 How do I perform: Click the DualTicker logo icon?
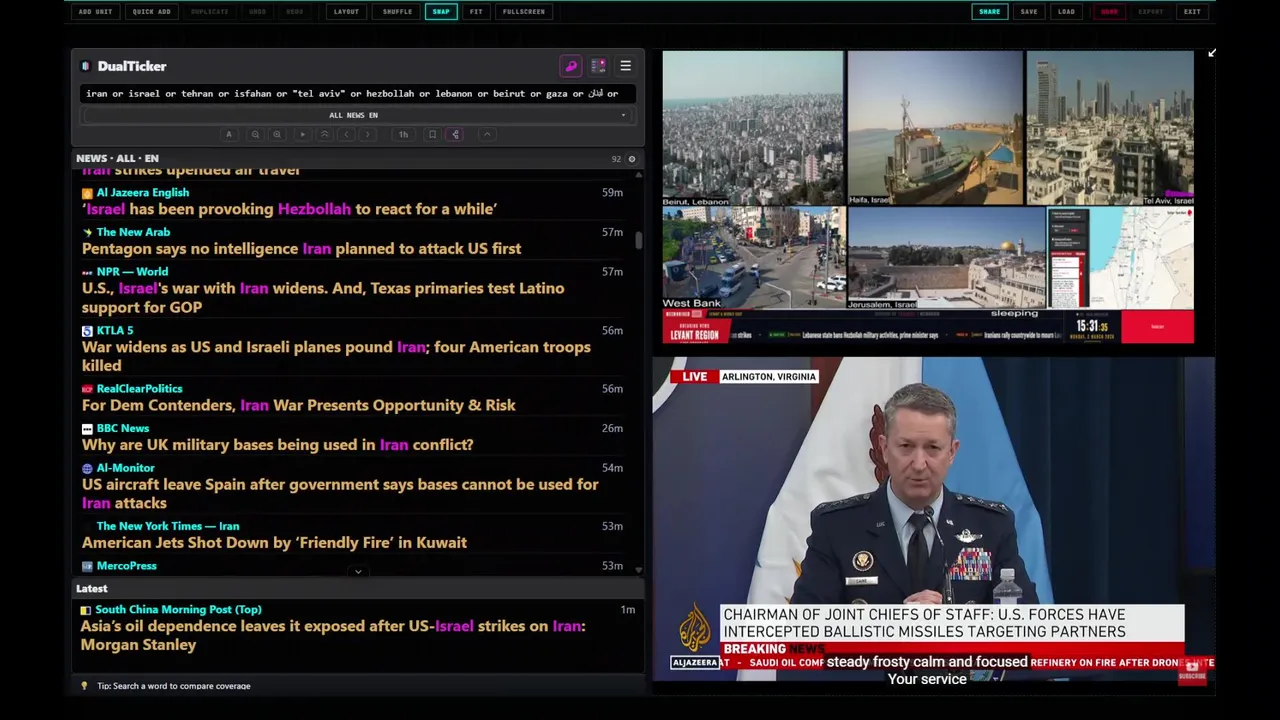(87, 66)
